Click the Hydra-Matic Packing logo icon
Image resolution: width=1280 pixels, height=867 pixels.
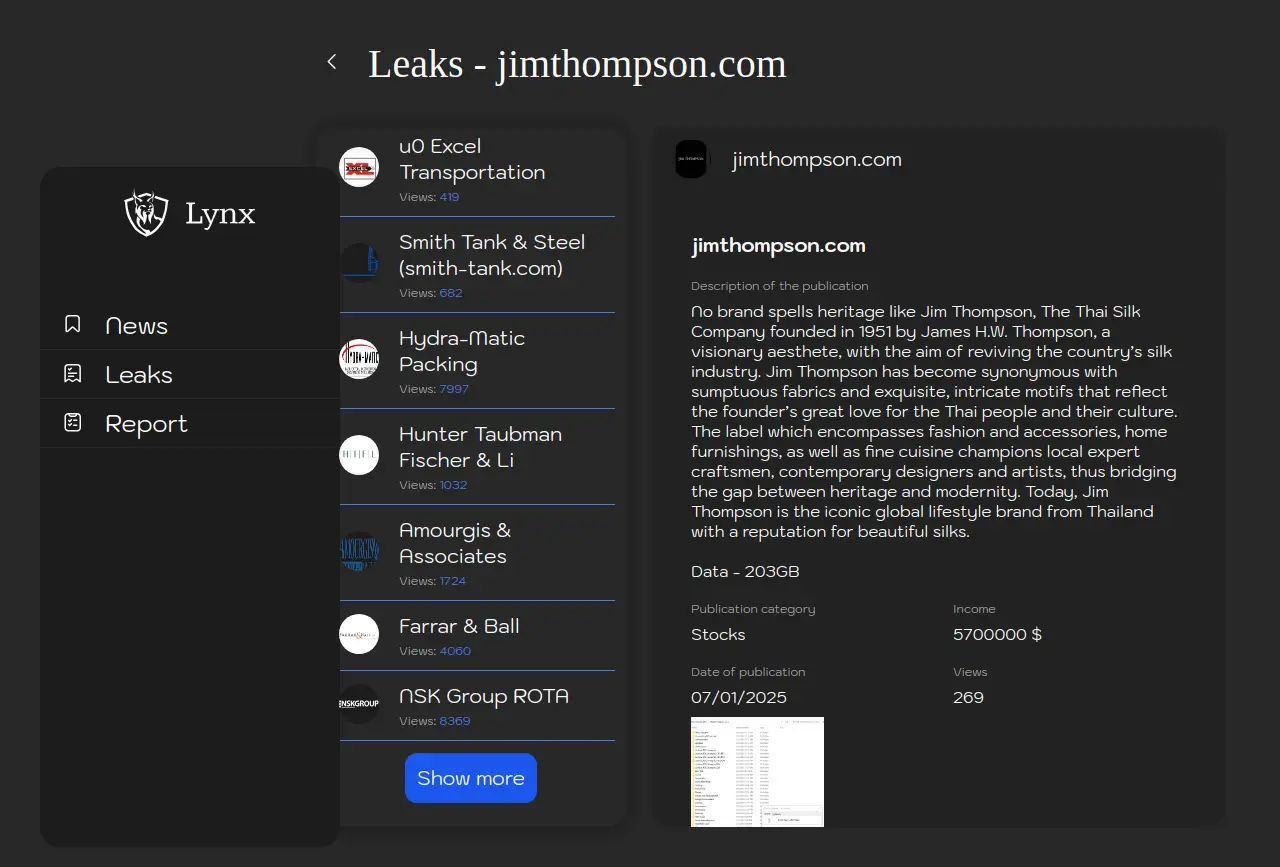coord(359,360)
